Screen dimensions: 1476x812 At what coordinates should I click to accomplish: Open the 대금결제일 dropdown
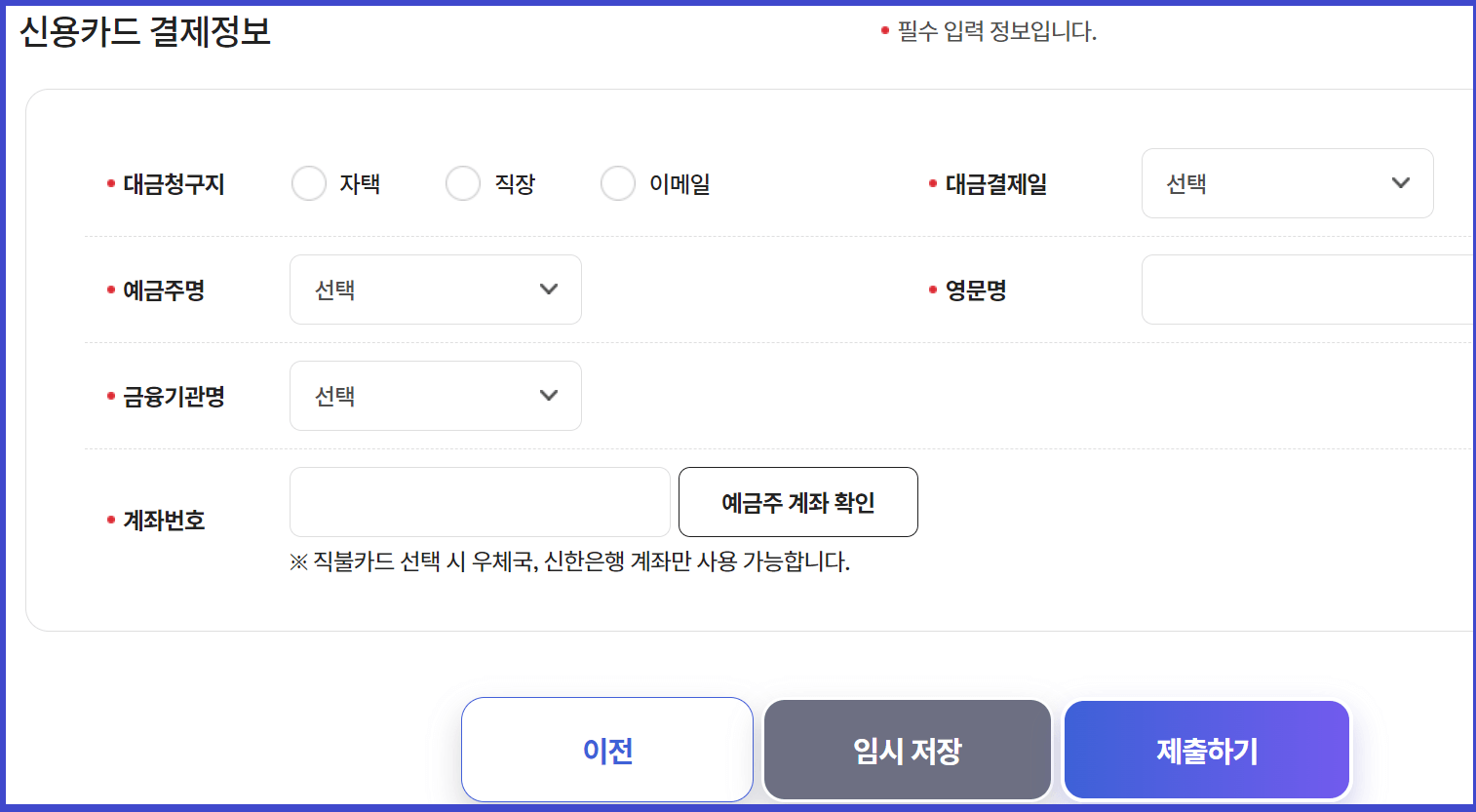click(1287, 182)
